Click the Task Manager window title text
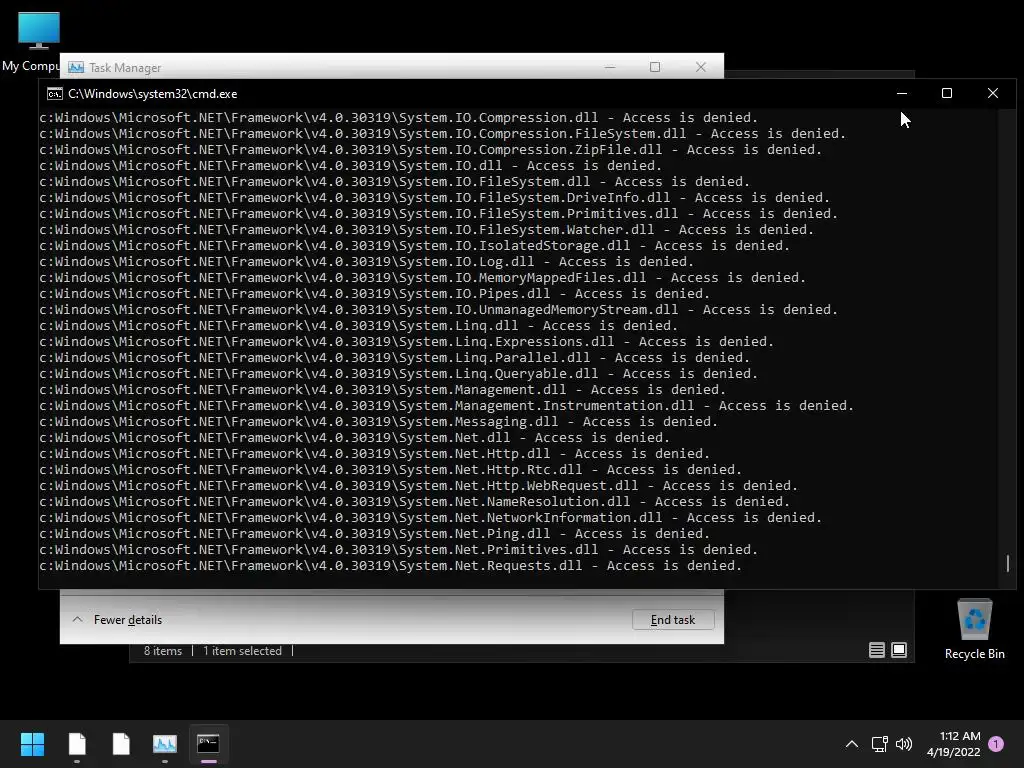The image size is (1024, 768). point(125,67)
